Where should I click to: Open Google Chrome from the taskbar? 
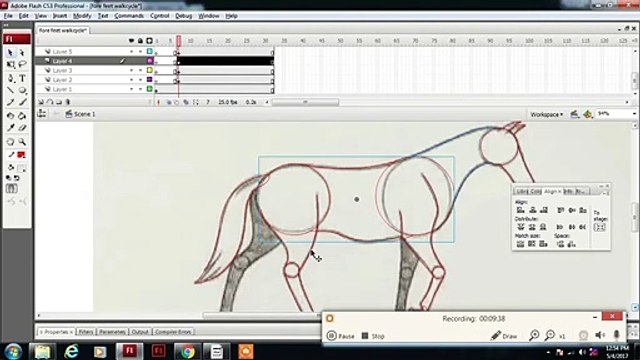[x=187, y=351]
